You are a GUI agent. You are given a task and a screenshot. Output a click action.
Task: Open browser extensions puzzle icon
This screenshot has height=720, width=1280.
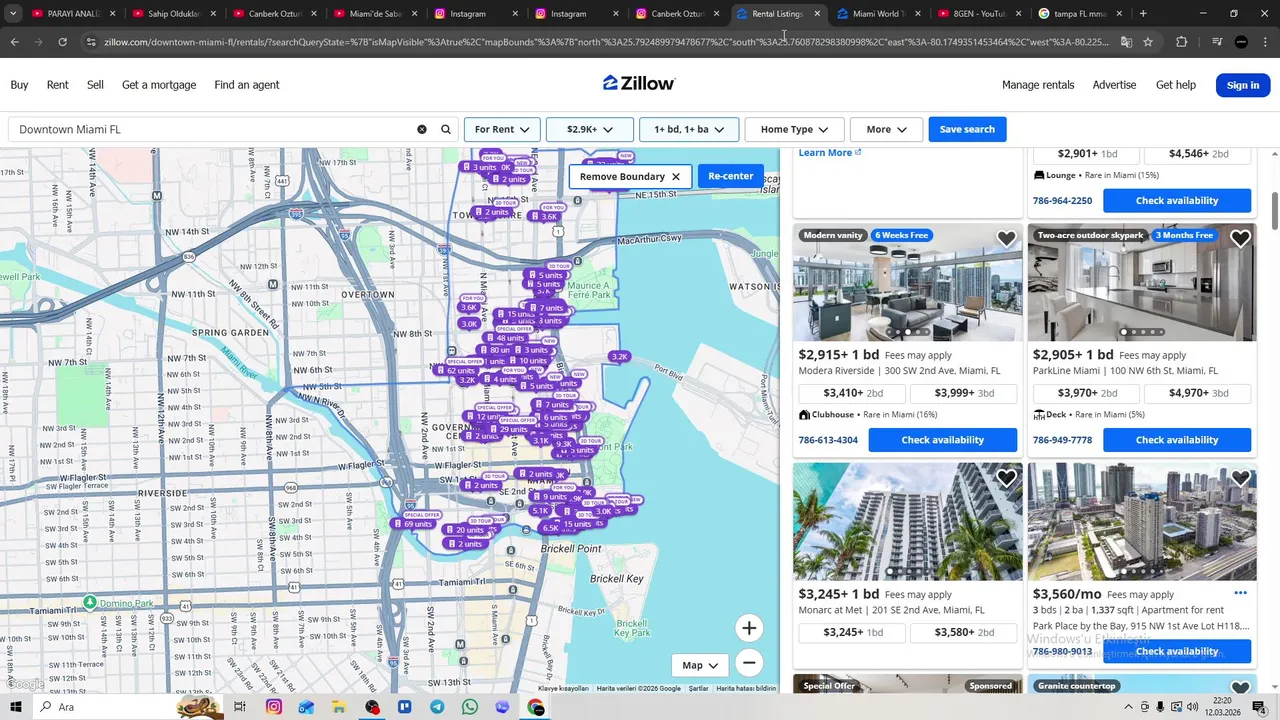pyautogui.click(x=1182, y=42)
